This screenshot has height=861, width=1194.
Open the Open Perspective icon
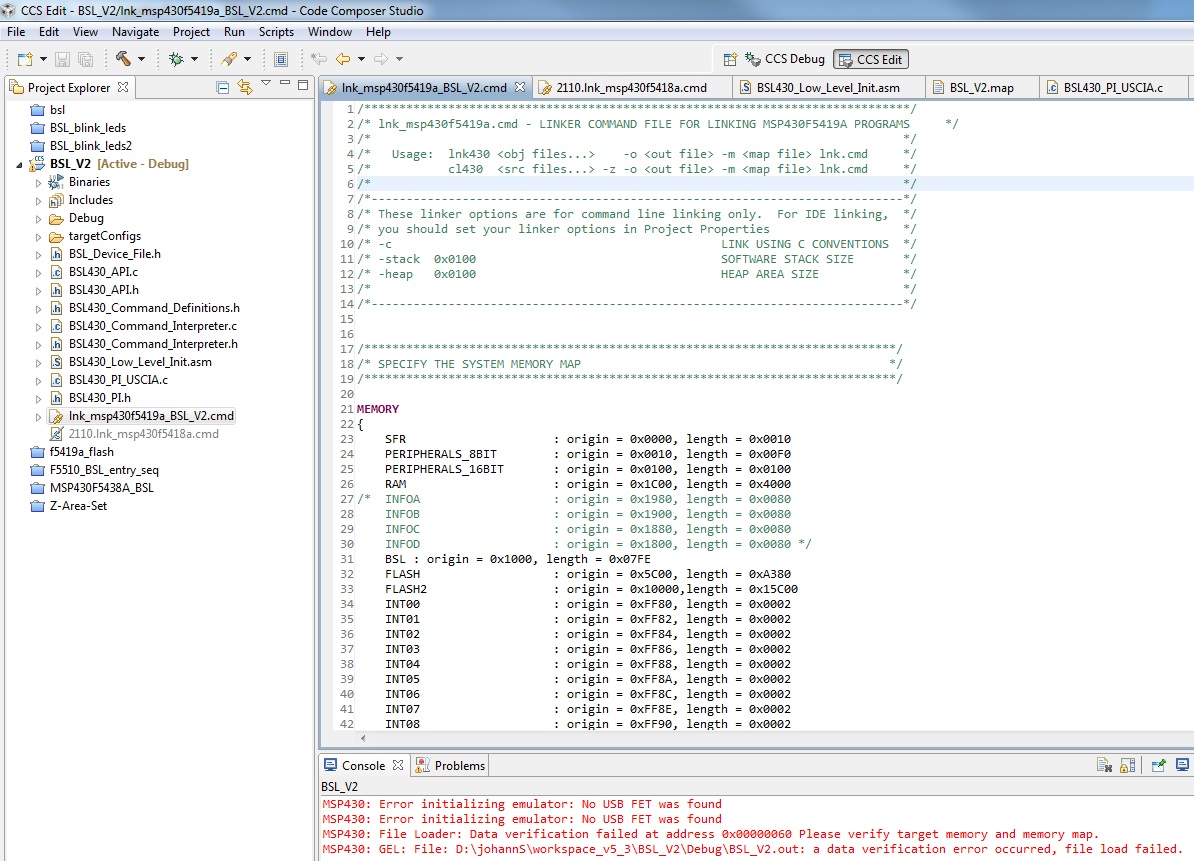[x=729, y=59]
